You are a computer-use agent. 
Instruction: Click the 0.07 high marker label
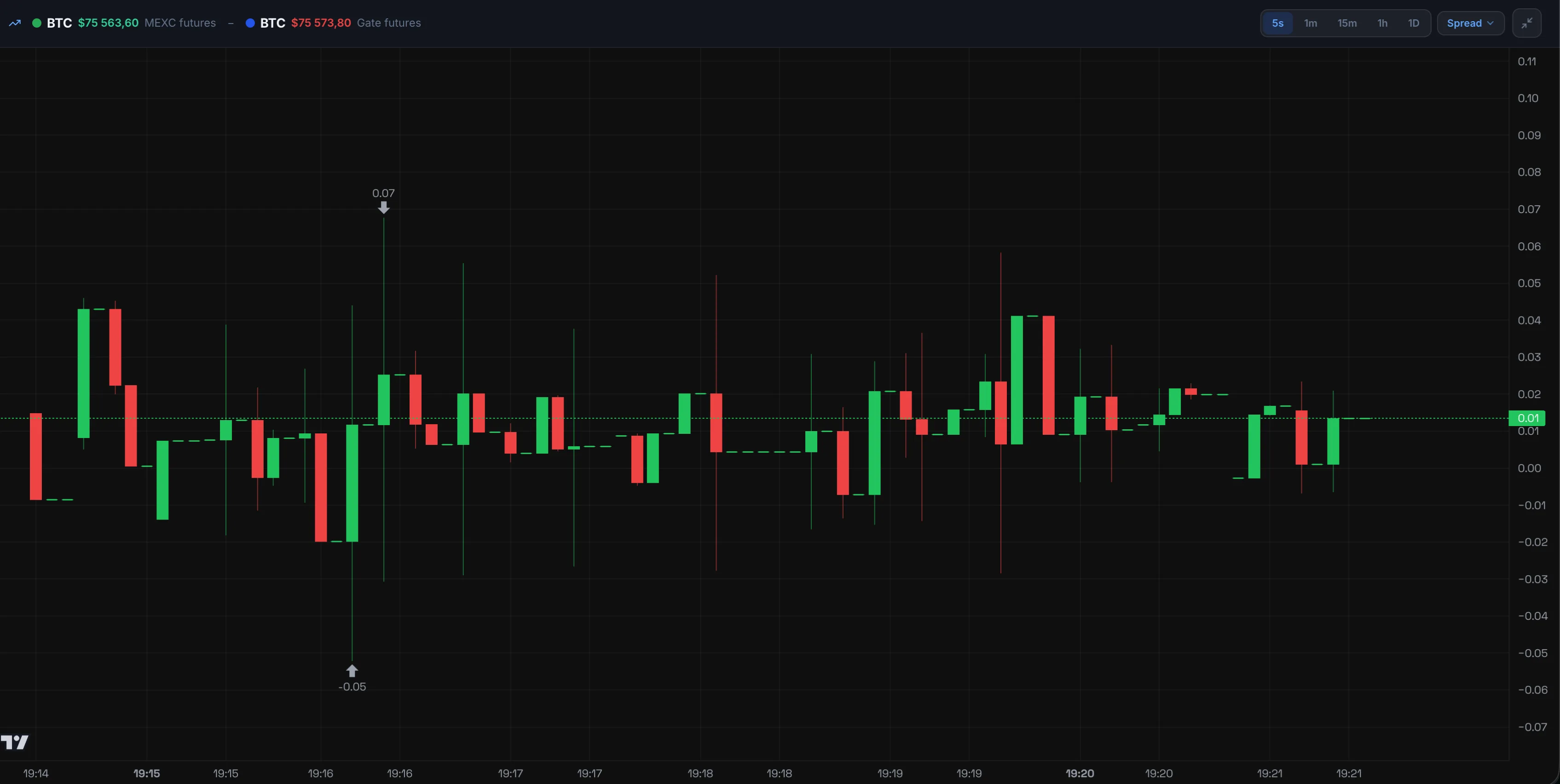[x=383, y=193]
